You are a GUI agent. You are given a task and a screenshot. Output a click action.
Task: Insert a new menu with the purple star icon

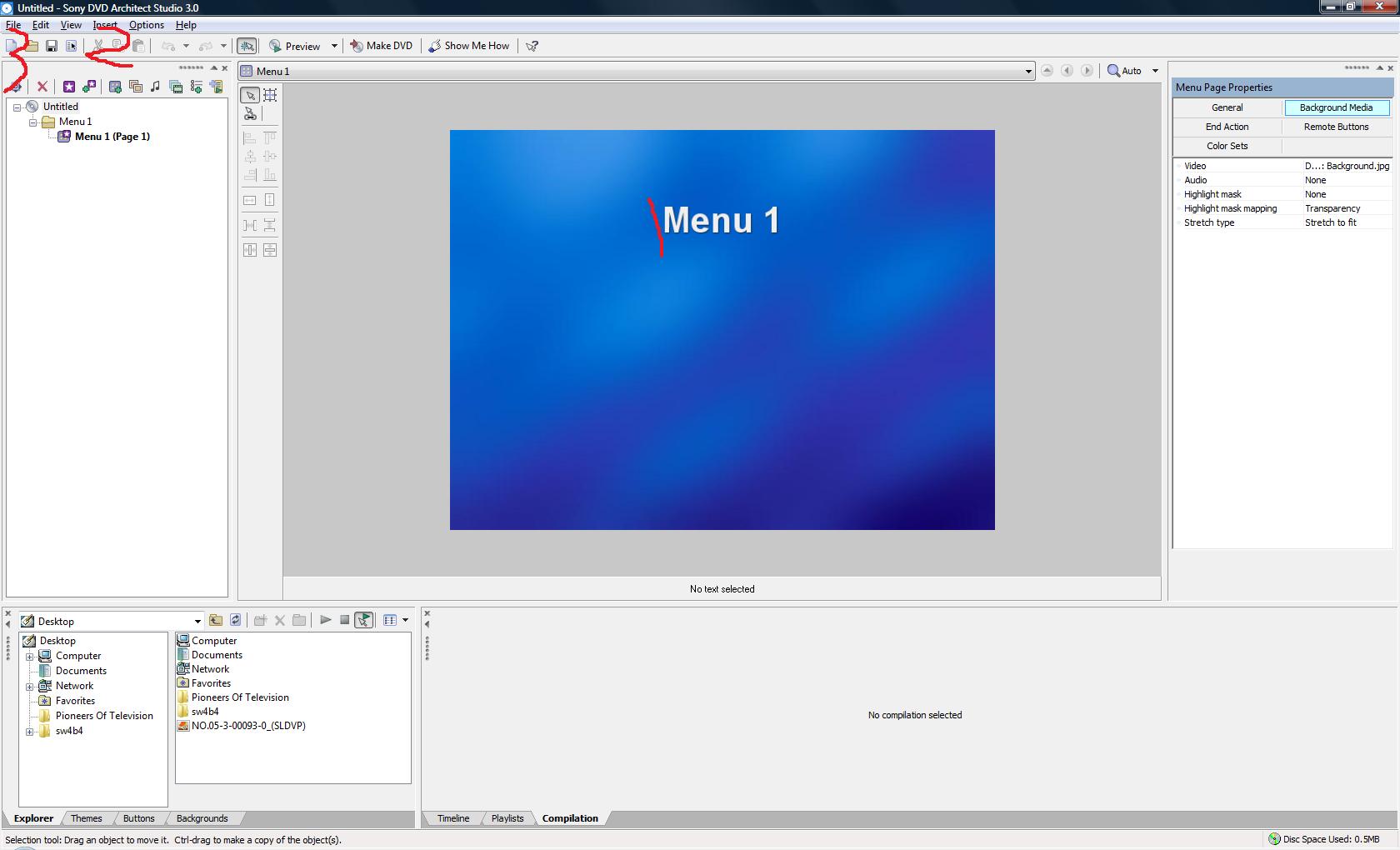[69, 87]
